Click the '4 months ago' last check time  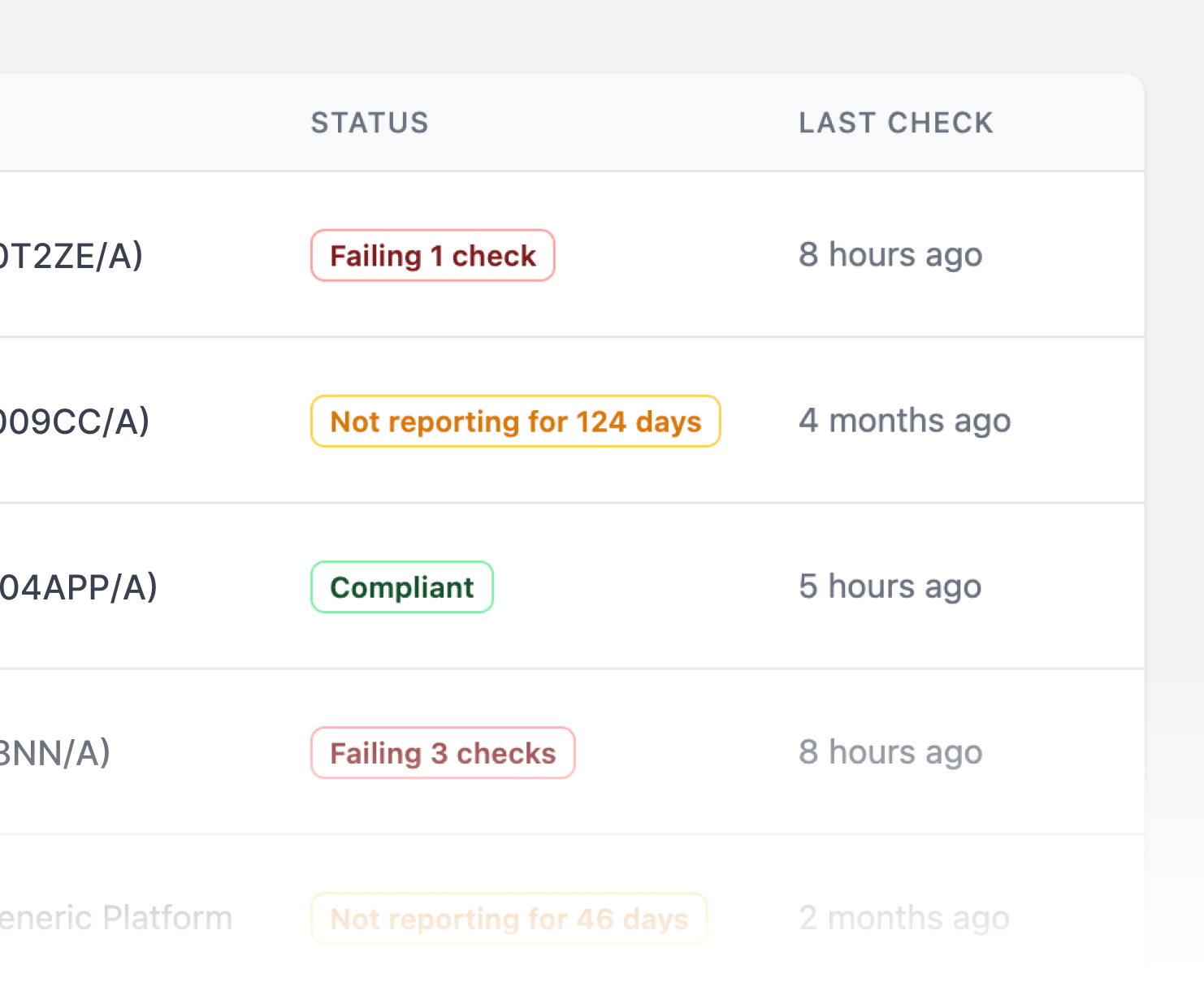click(x=904, y=421)
